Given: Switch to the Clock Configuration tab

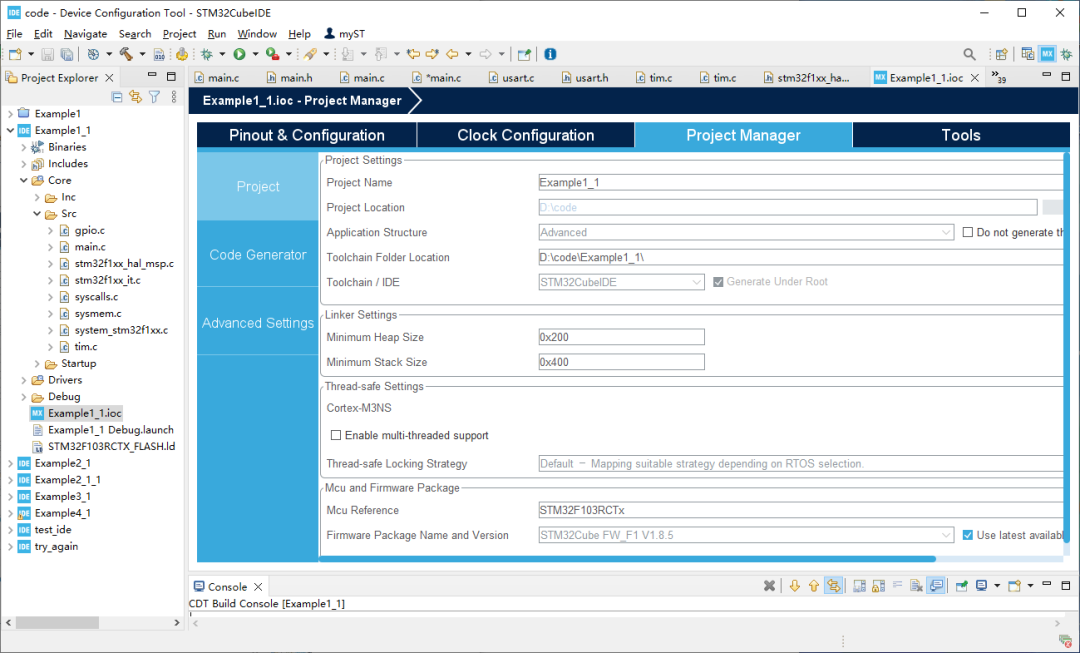Looking at the screenshot, I should (x=526, y=135).
